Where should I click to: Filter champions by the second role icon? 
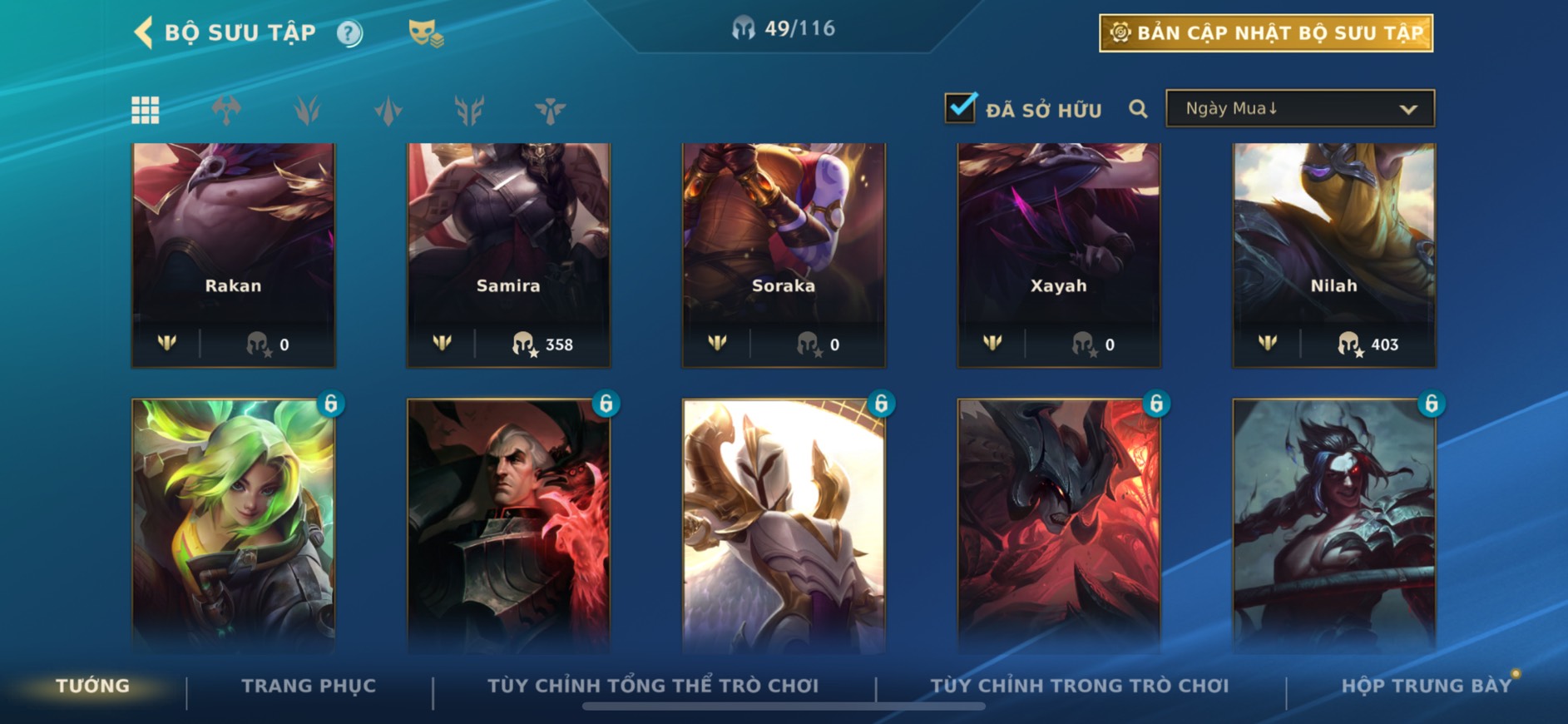tap(307, 110)
